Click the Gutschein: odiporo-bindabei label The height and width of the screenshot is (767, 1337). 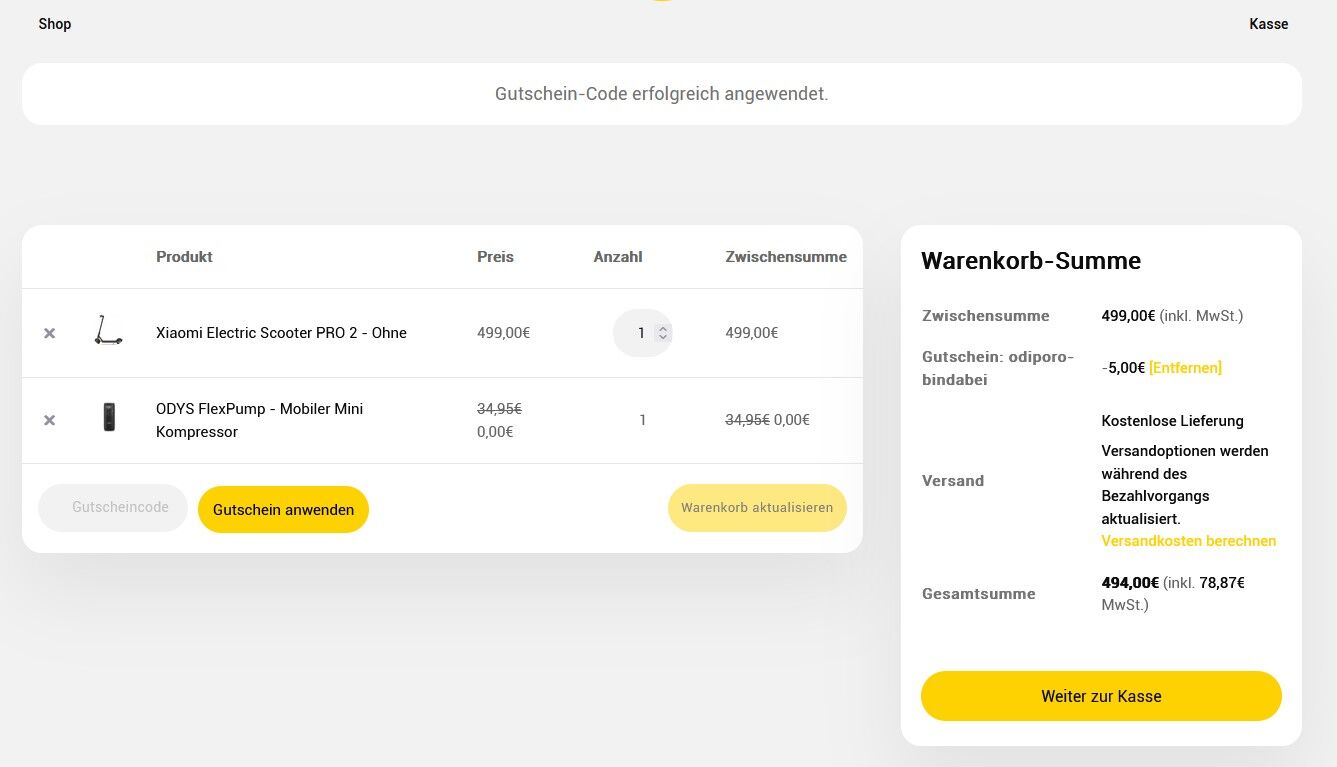(x=998, y=368)
